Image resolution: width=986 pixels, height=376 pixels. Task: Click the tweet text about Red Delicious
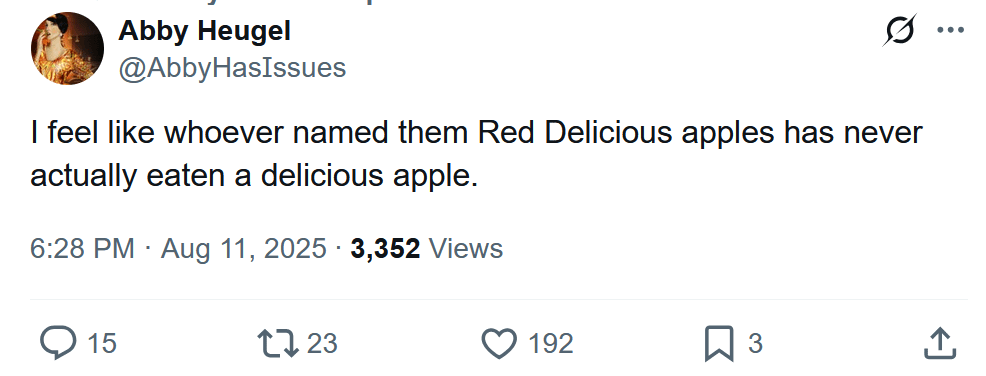click(476, 155)
